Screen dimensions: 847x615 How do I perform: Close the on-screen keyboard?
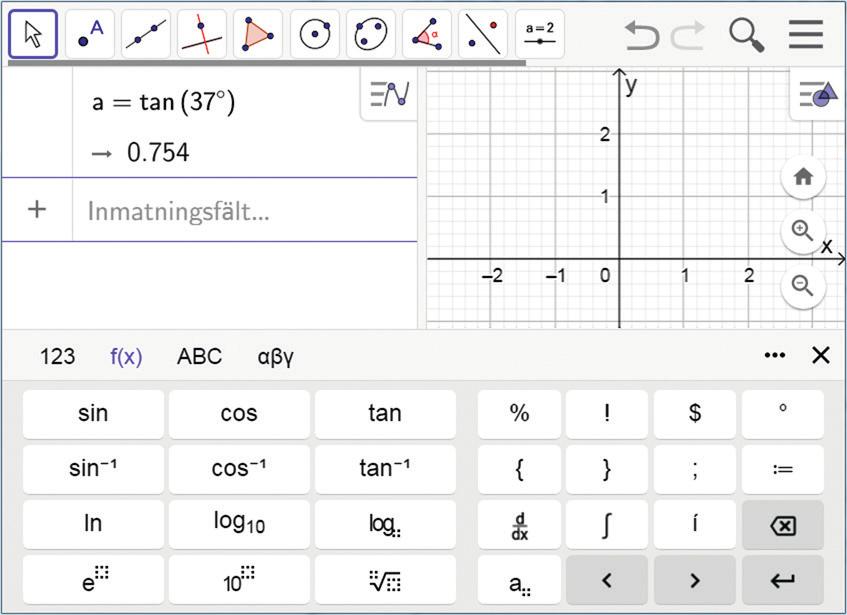pos(821,355)
